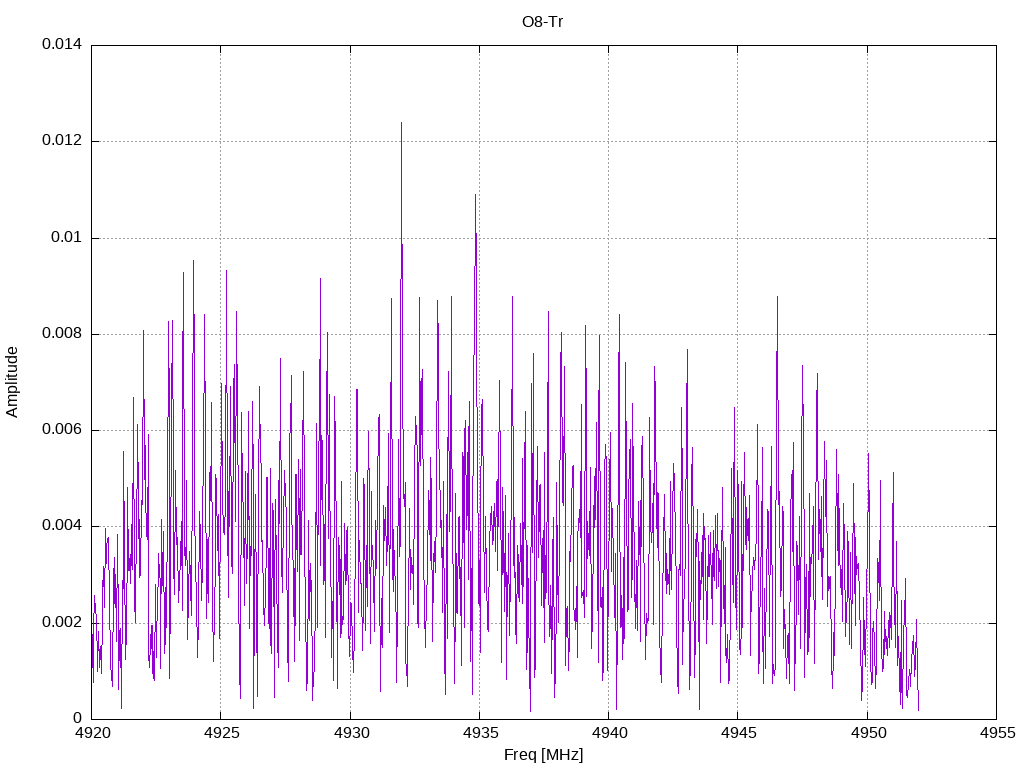Select the 0.002 y-axis tick label
The image size is (1024, 768).
pos(62,622)
